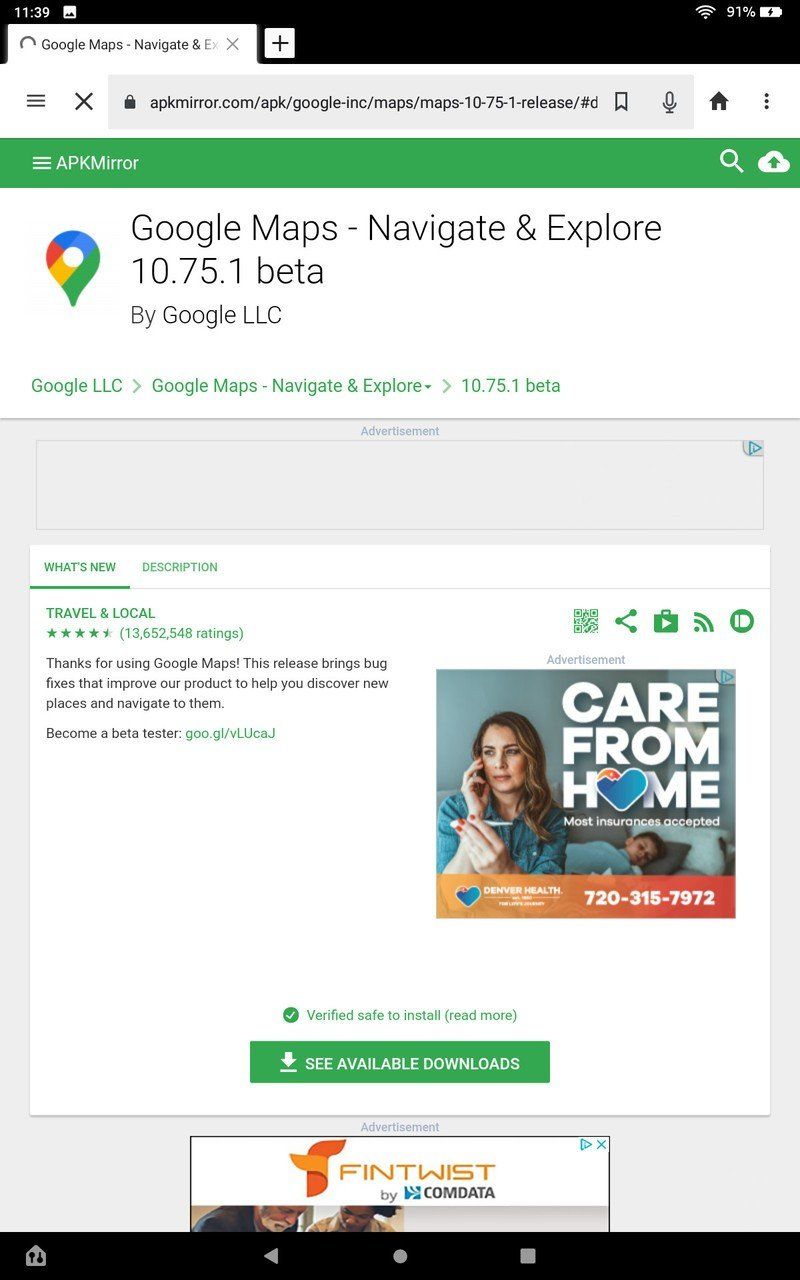Image resolution: width=800 pixels, height=1280 pixels.
Task: Bookmark this page in address bar
Action: (621, 102)
